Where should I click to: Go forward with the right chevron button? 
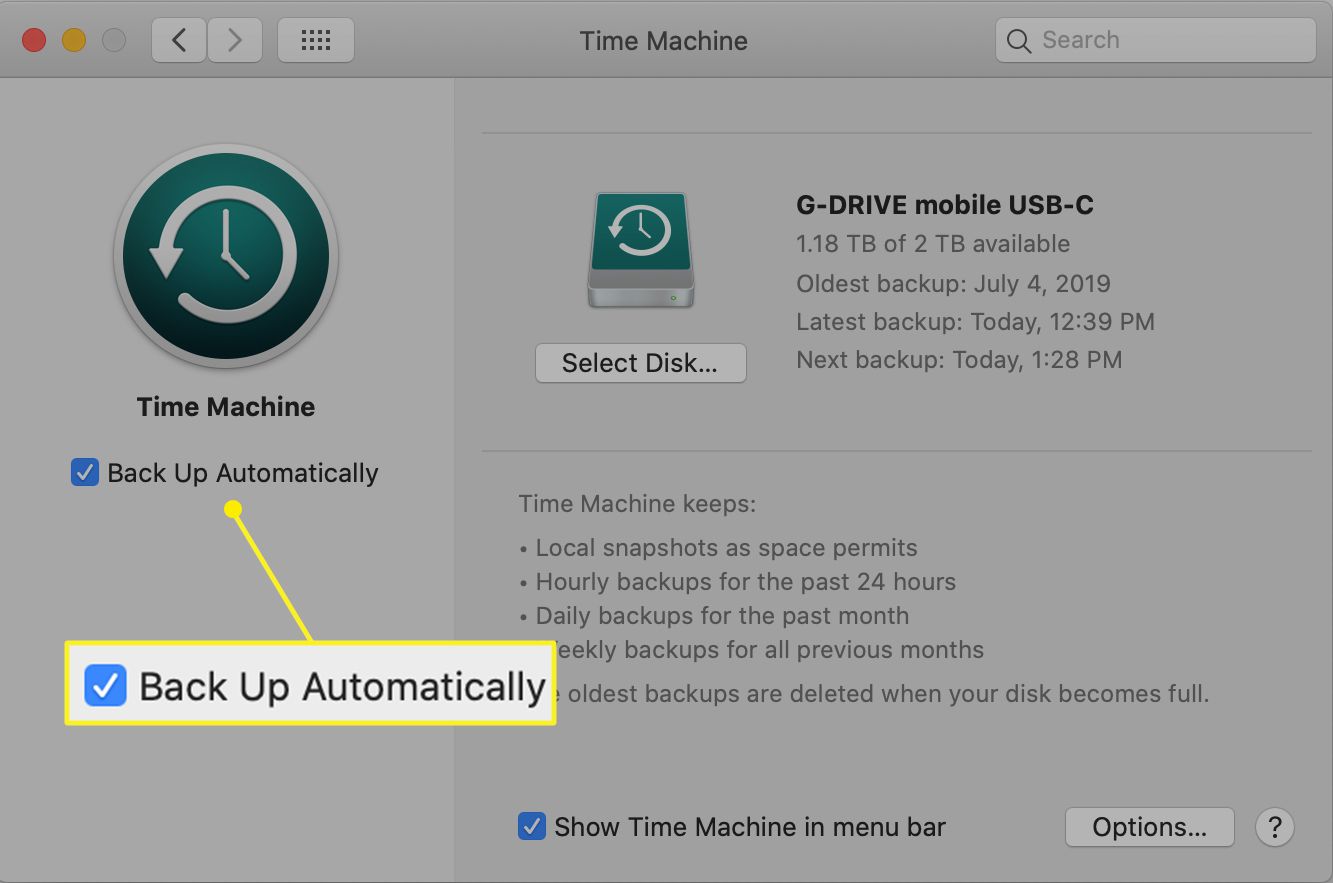[x=235, y=40]
